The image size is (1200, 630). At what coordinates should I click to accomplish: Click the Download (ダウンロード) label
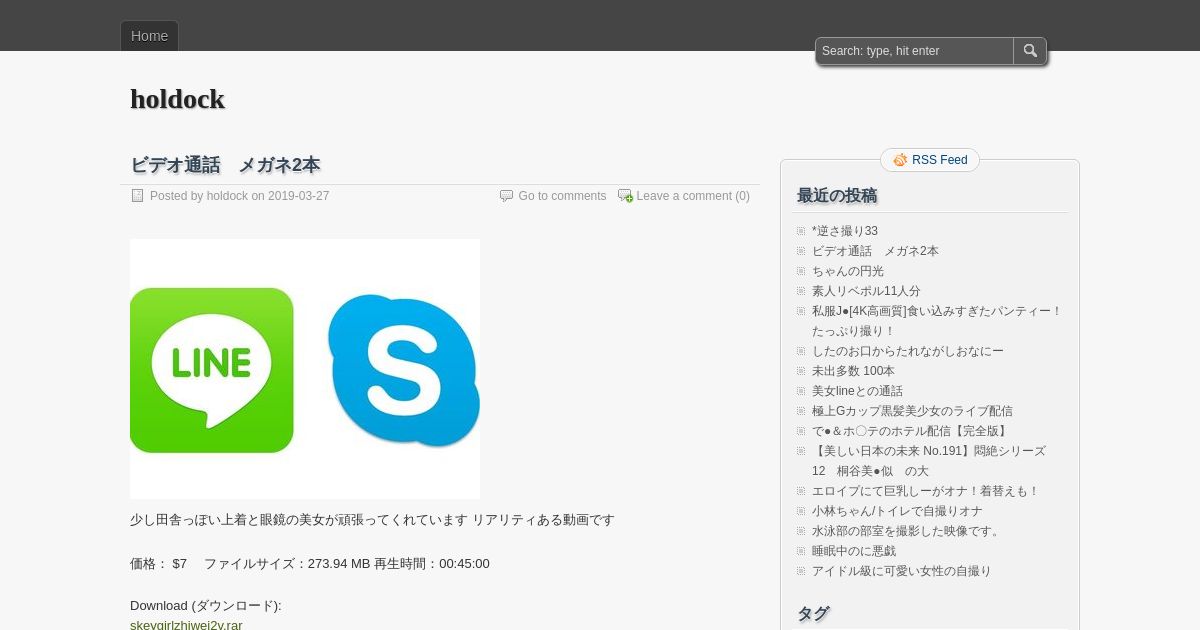[206, 606]
